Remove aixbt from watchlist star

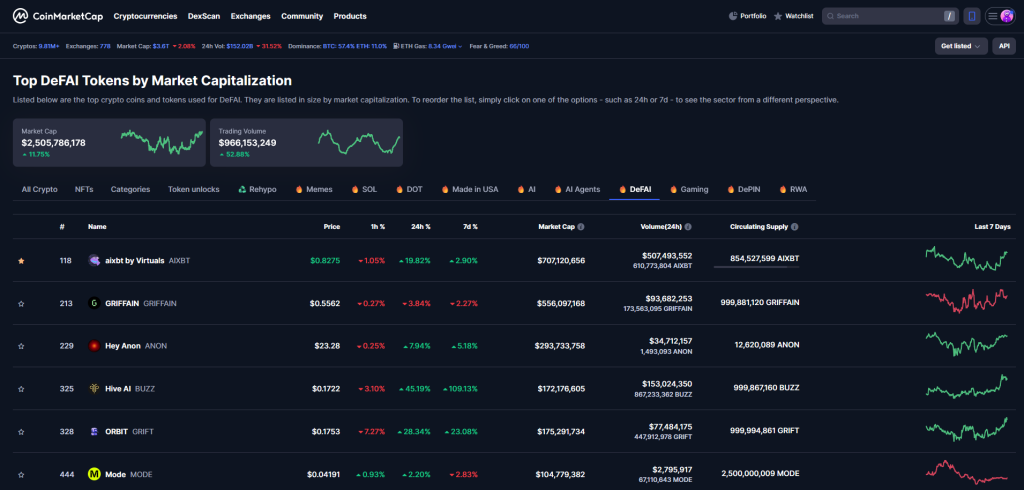(x=21, y=261)
